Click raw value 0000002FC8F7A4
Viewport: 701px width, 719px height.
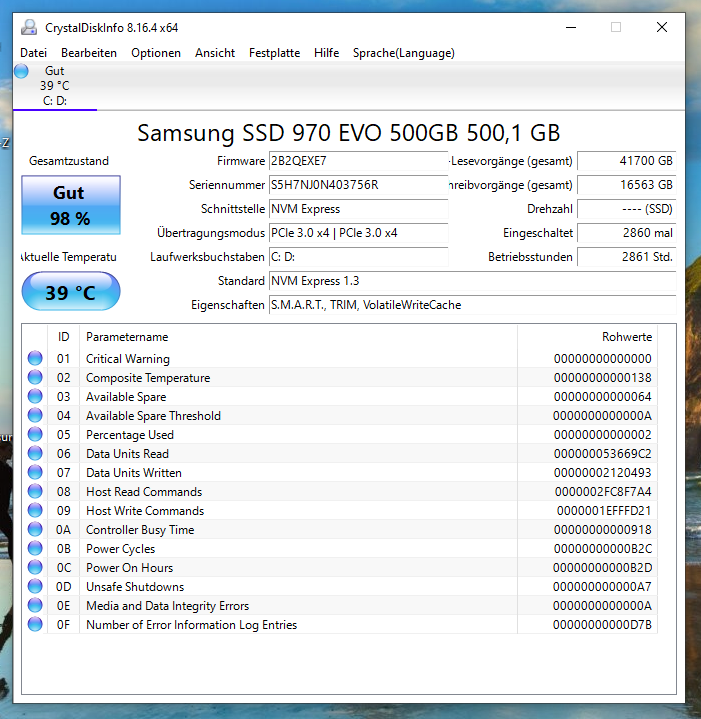(x=603, y=492)
